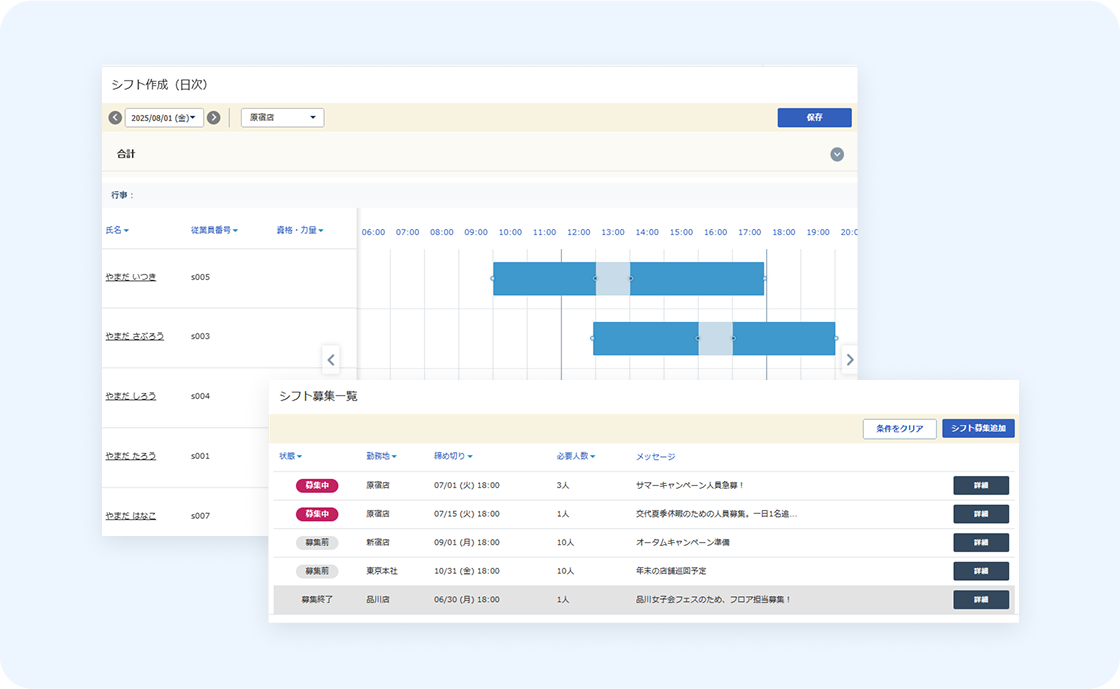Open 詳細 for 品川店 row

[980, 600]
